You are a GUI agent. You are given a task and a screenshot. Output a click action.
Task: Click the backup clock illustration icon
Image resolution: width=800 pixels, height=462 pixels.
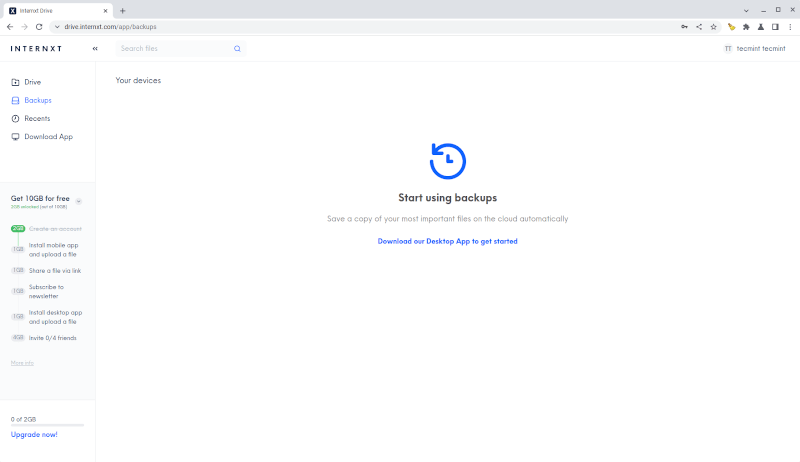coord(447,161)
